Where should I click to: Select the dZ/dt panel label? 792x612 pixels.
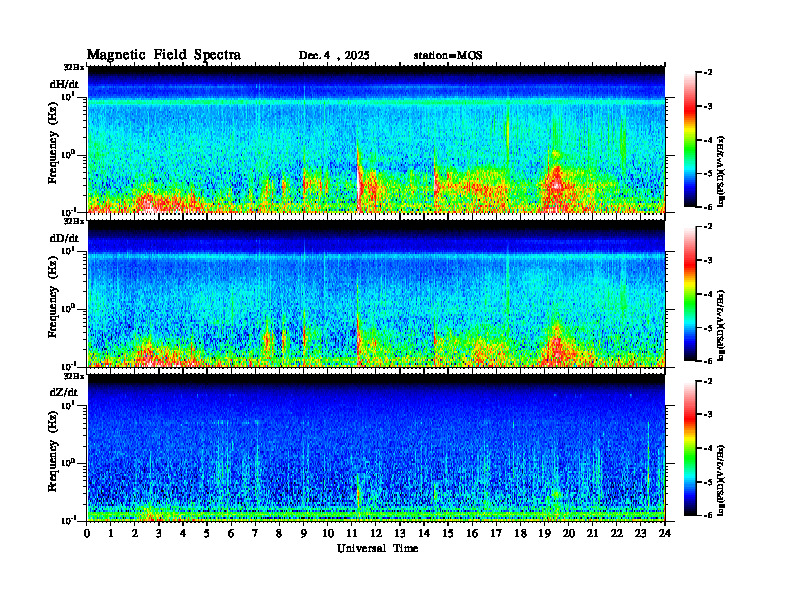click(64, 392)
